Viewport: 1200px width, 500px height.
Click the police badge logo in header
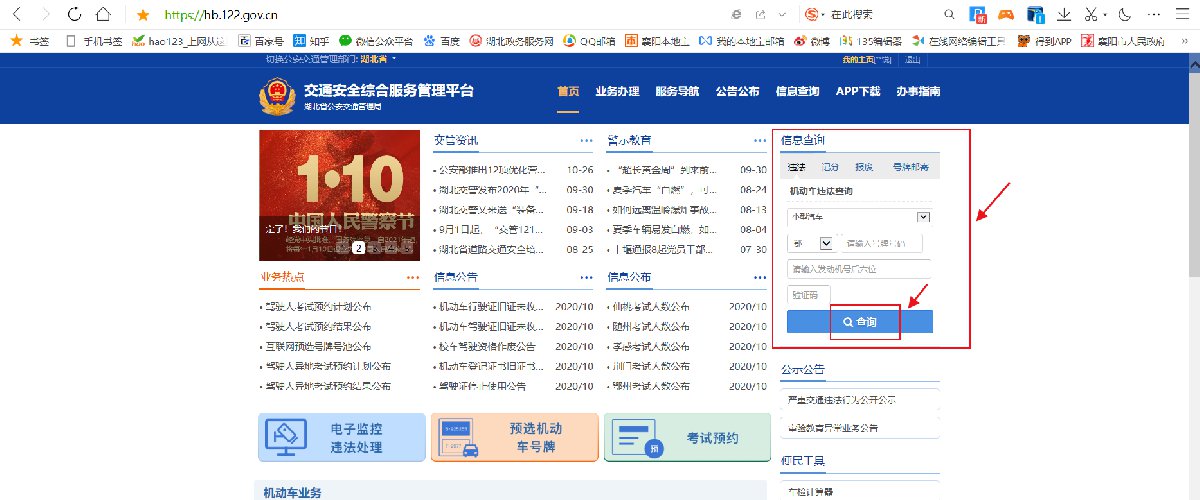coord(271,98)
